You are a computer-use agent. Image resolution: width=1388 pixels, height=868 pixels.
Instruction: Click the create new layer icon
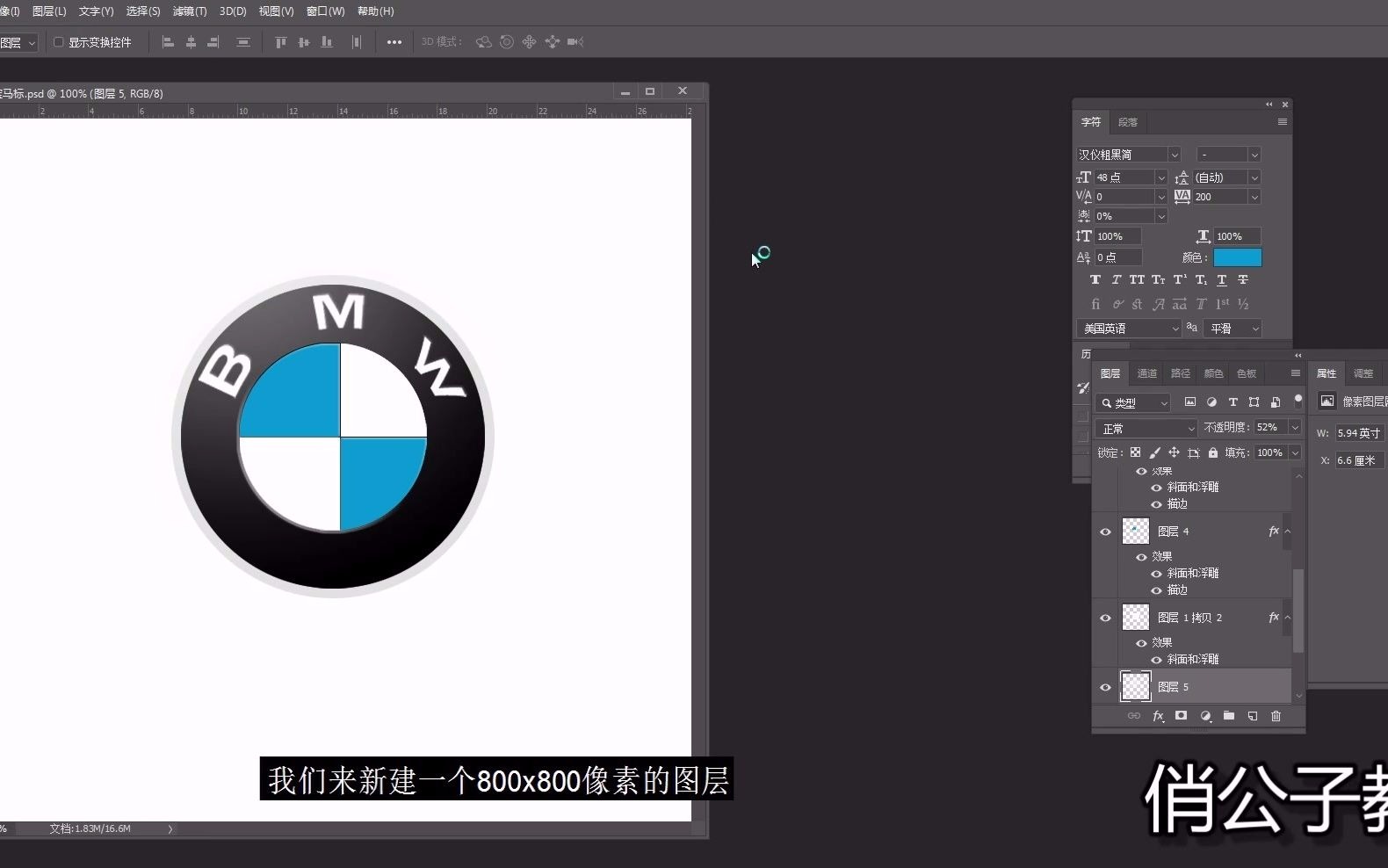click(1253, 716)
